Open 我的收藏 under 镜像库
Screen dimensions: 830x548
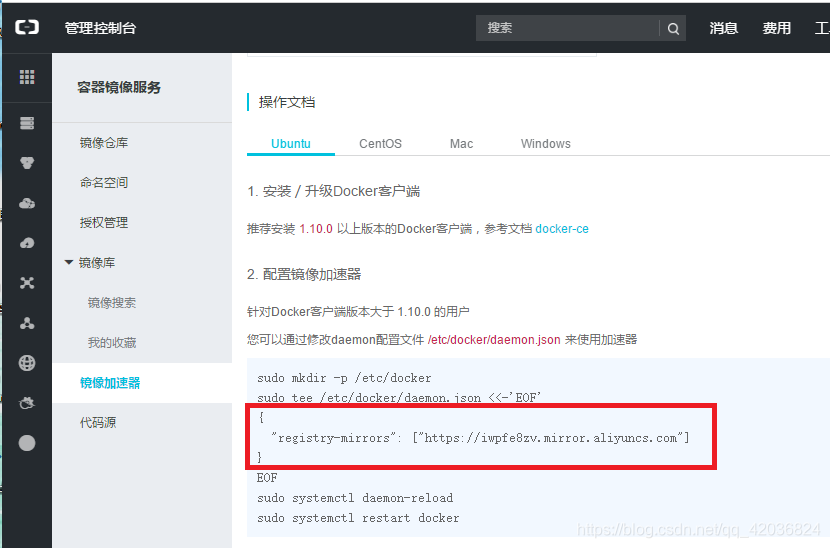[112, 343]
